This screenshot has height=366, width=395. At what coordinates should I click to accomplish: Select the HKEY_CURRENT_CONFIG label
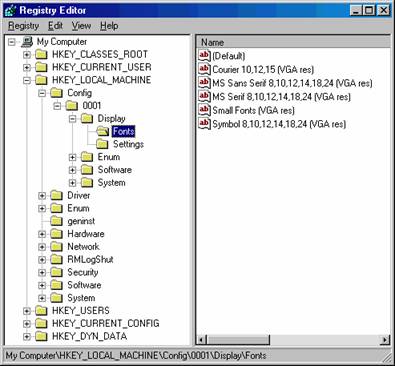pyautogui.click(x=106, y=324)
